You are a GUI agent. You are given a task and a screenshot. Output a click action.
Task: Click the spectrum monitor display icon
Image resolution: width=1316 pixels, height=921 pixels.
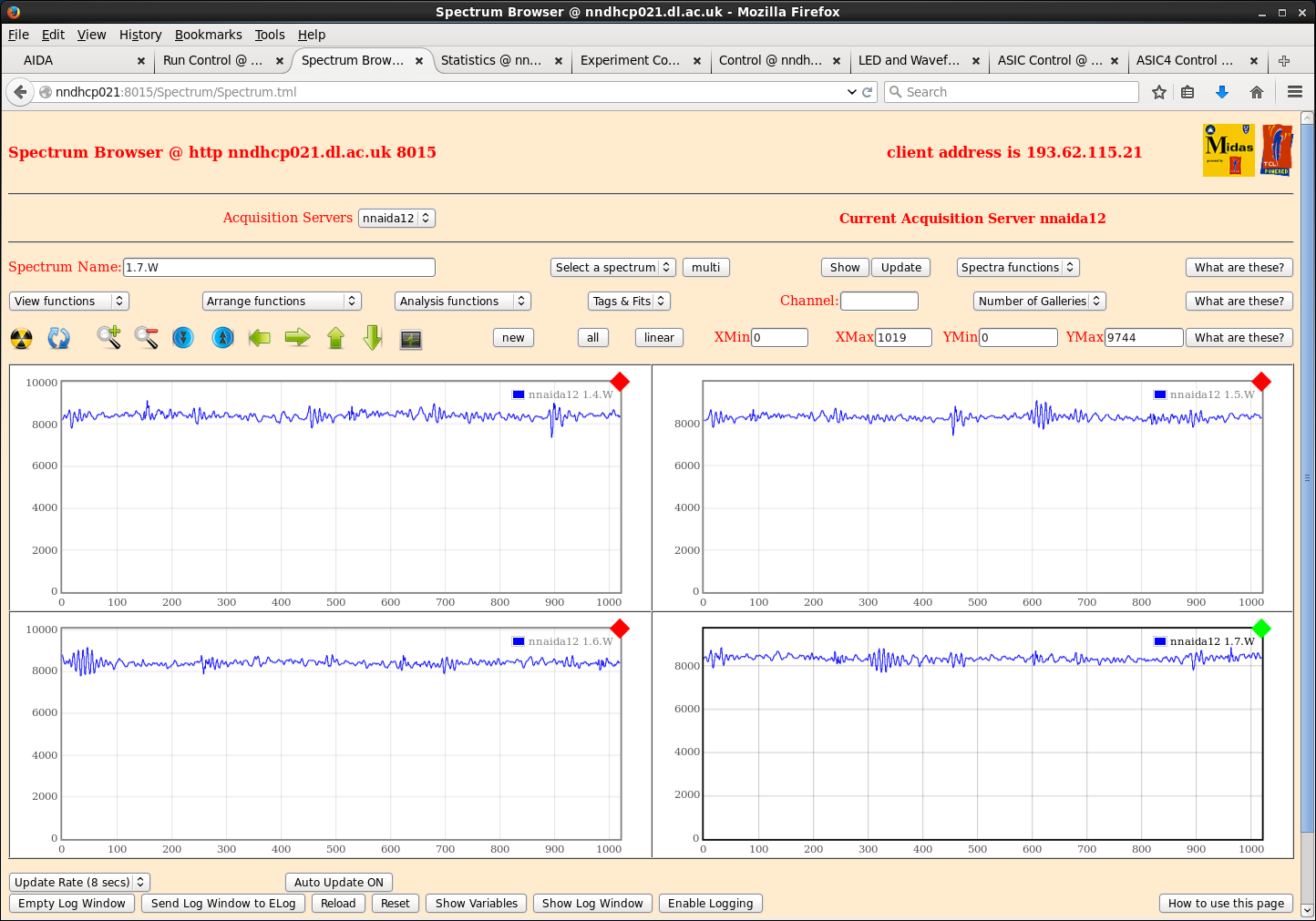point(411,339)
